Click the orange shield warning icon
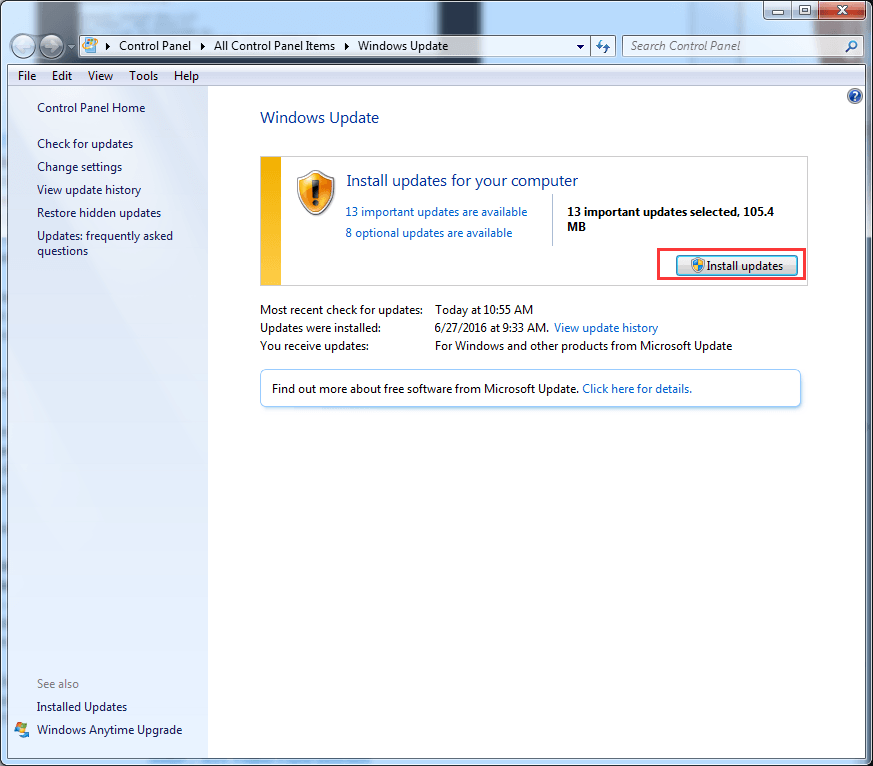This screenshot has height=766, width=873. tap(316, 193)
